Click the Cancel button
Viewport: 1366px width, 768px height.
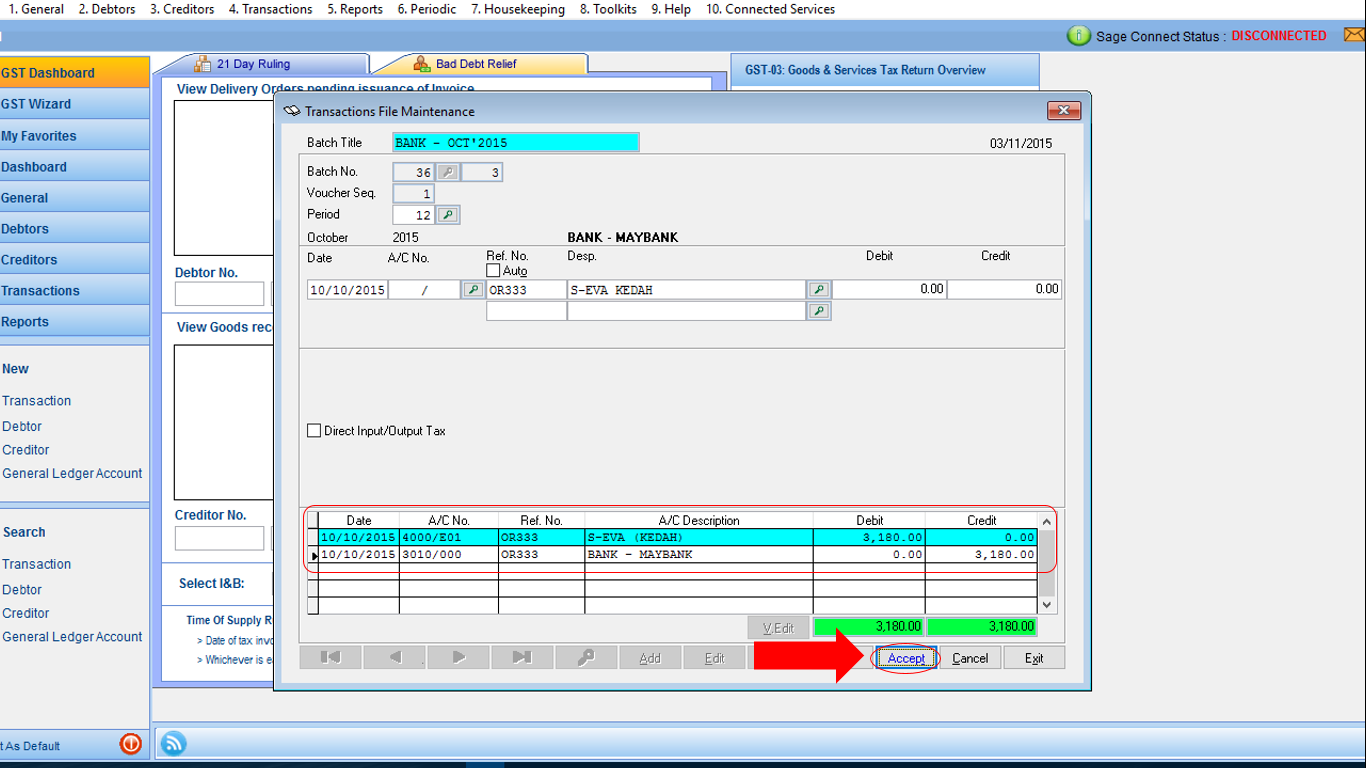[x=970, y=658]
